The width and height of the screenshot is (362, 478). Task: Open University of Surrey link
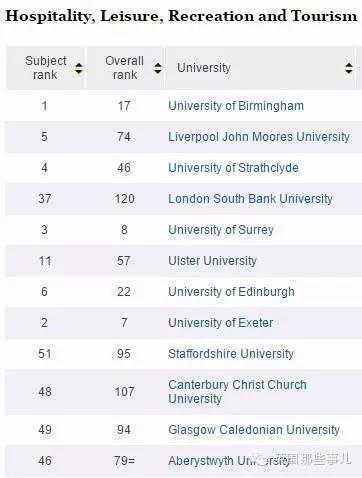[x=221, y=230]
